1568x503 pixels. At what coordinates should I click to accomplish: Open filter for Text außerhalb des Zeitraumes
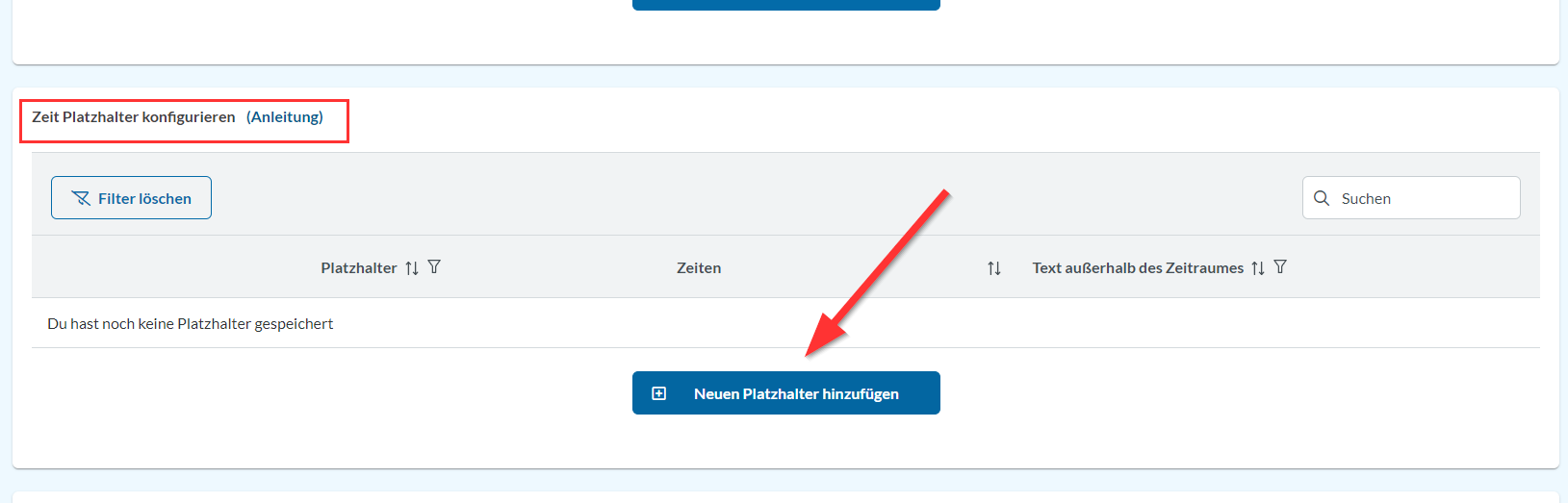(x=1280, y=267)
